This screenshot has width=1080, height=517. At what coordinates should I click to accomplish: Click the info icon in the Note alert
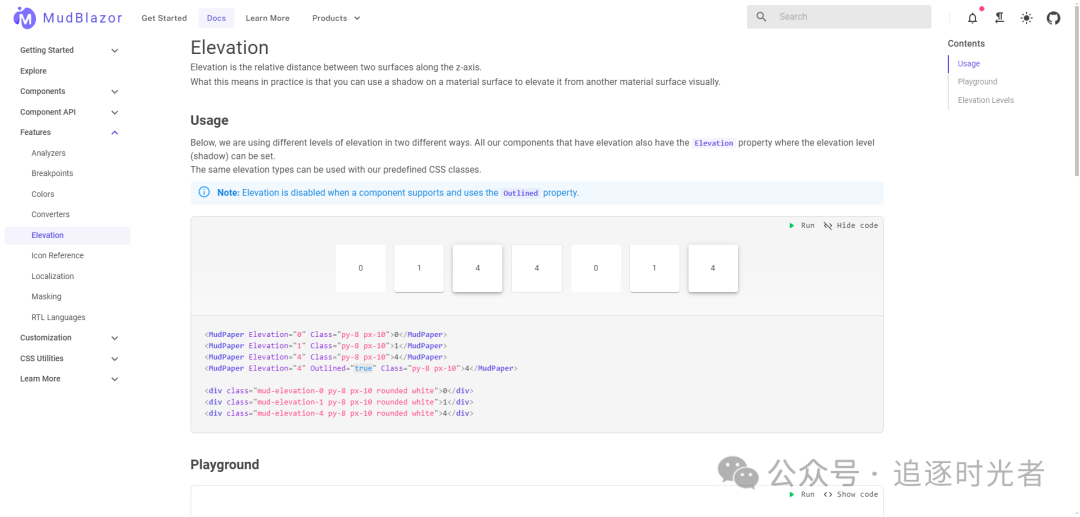click(204, 192)
